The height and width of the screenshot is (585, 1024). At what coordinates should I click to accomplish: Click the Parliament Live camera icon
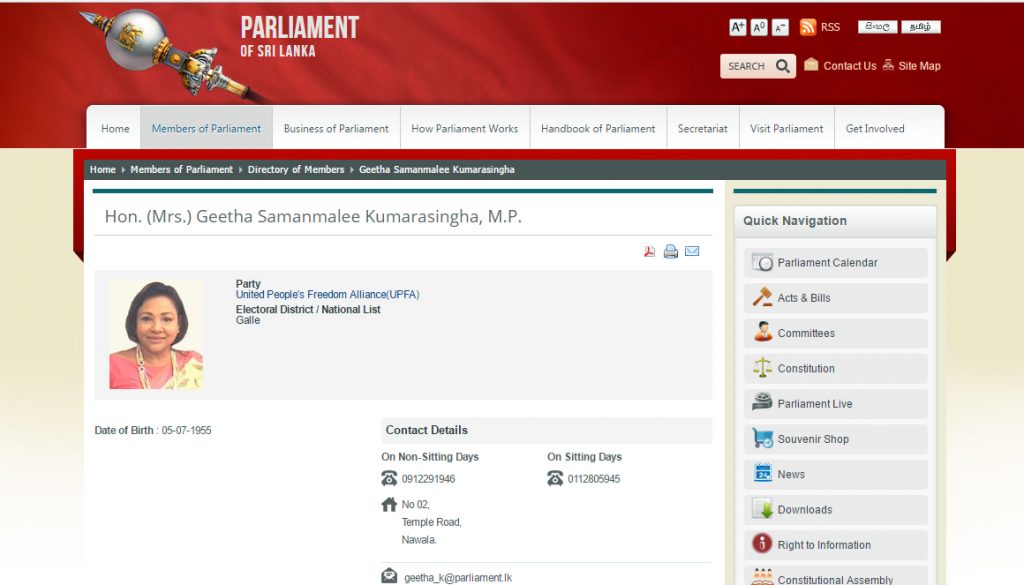pyautogui.click(x=762, y=402)
